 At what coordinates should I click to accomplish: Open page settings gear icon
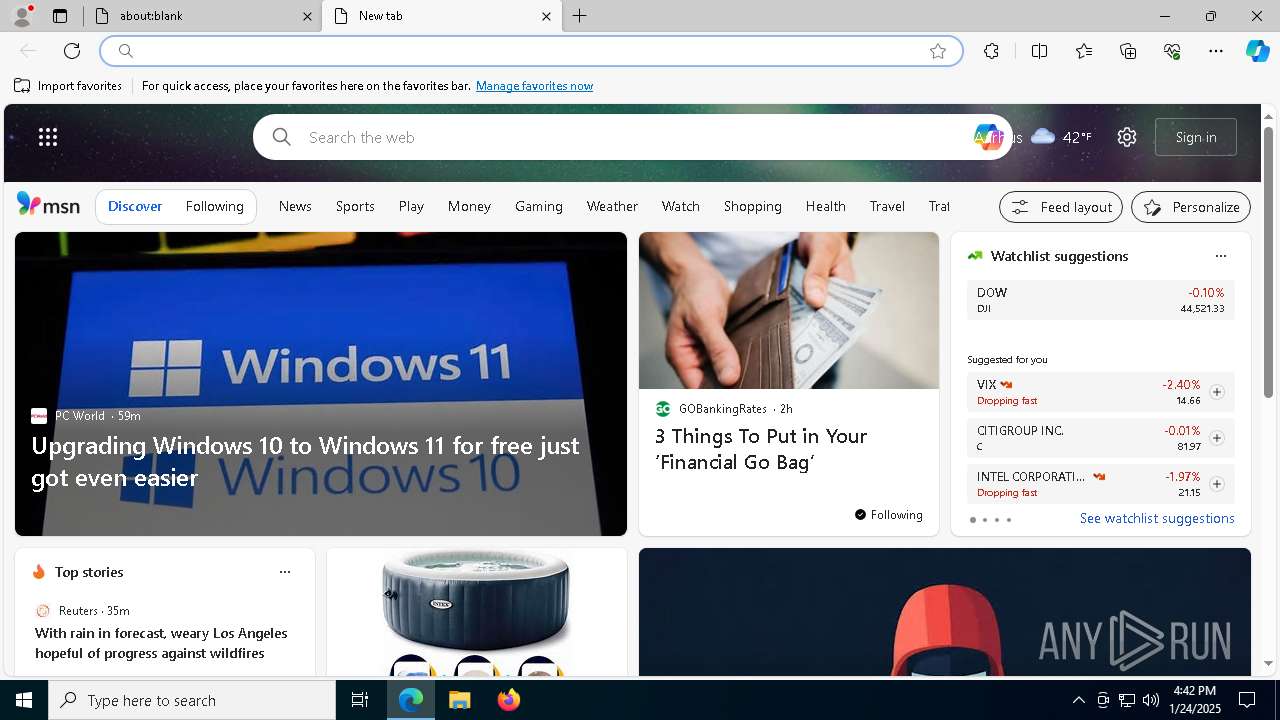1127,137
